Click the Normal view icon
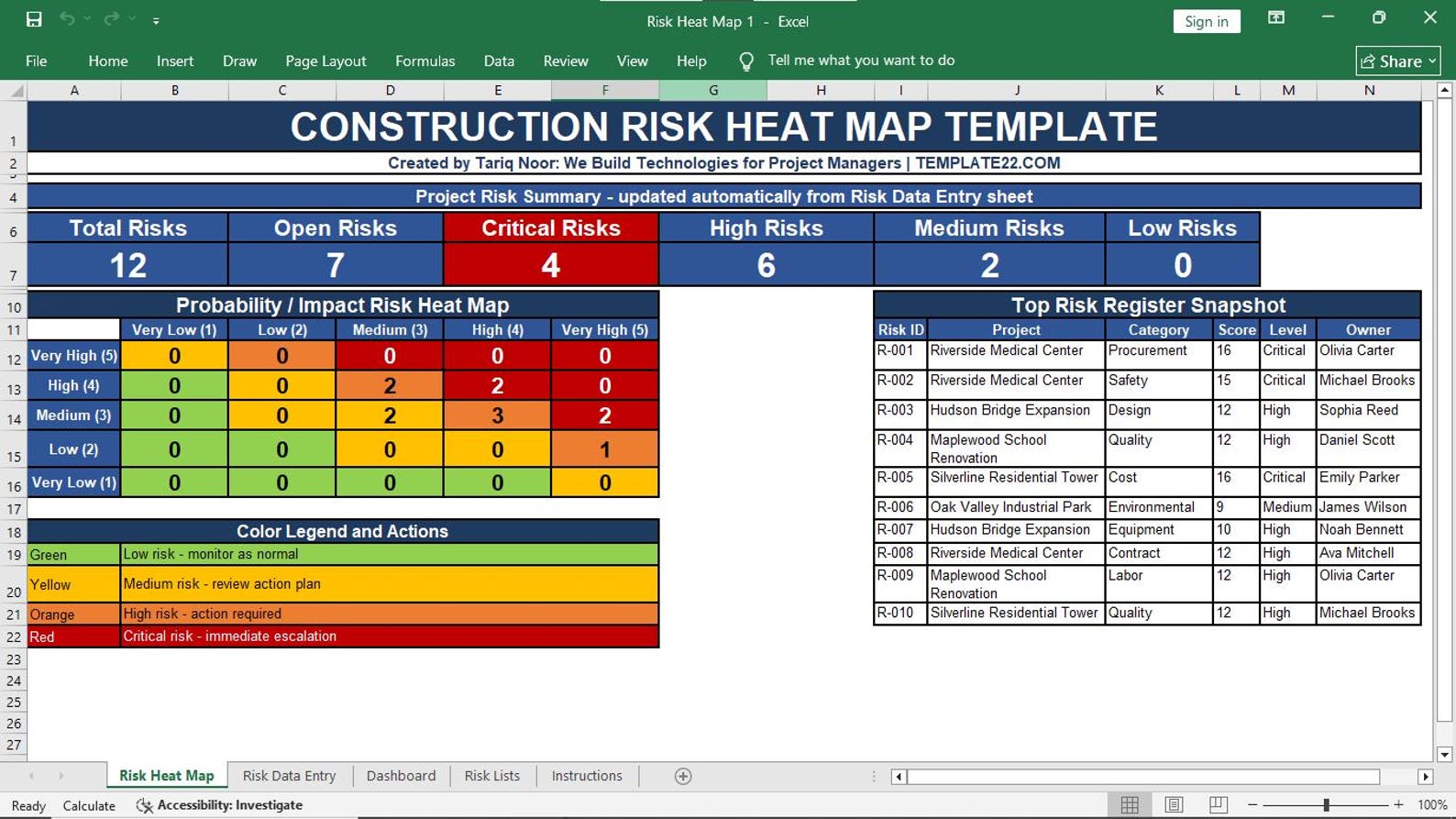The image size is (1456, 819). (1130, 804)
